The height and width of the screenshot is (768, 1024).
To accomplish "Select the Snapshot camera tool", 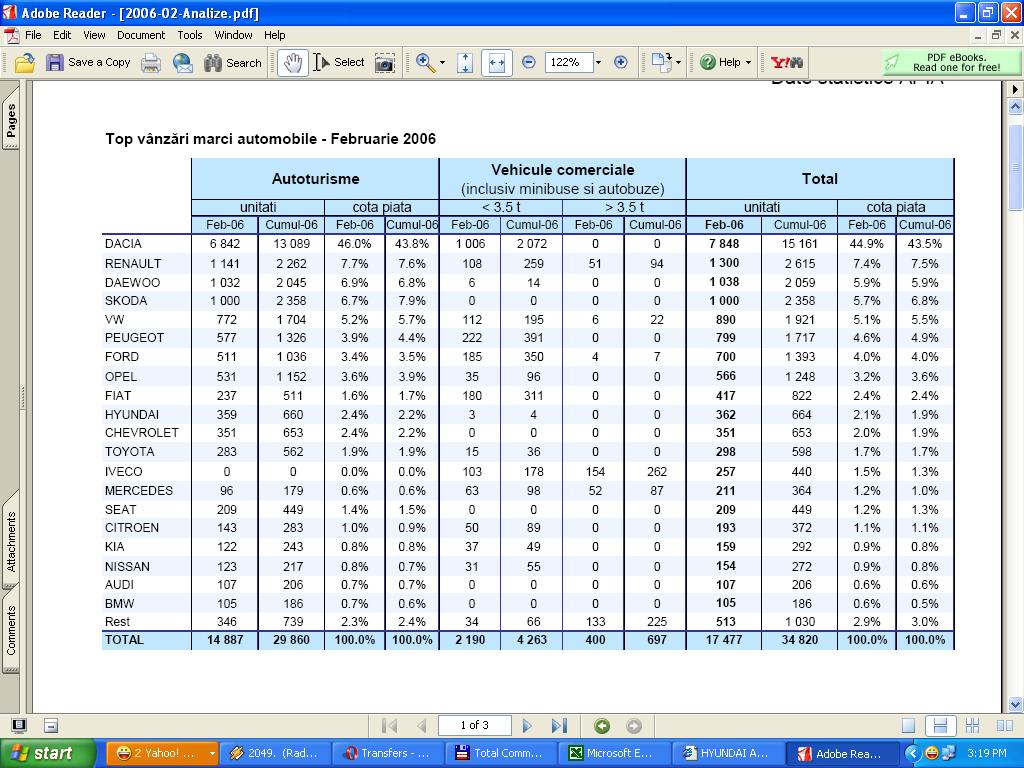I will 385,63.
